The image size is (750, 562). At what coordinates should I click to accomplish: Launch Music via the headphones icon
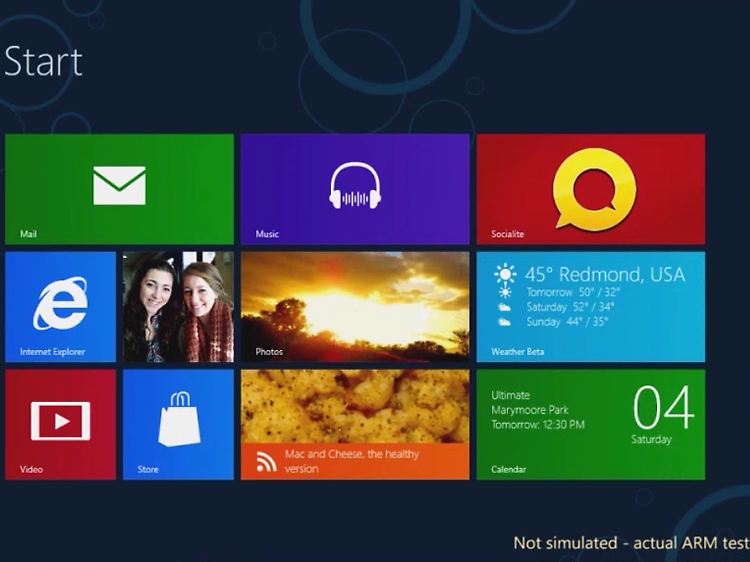355,185
